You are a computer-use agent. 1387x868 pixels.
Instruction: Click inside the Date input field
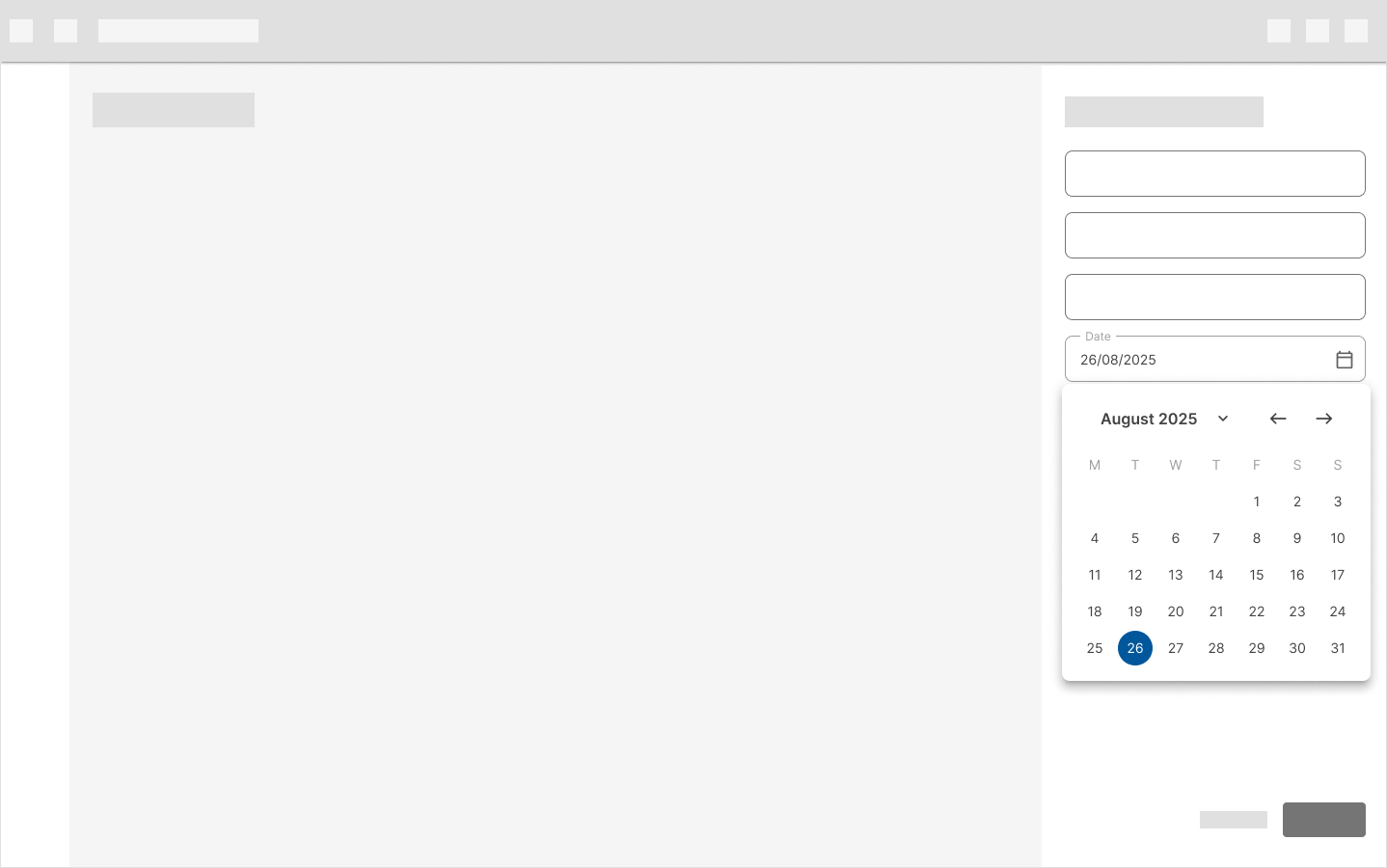pos(1186,360)
